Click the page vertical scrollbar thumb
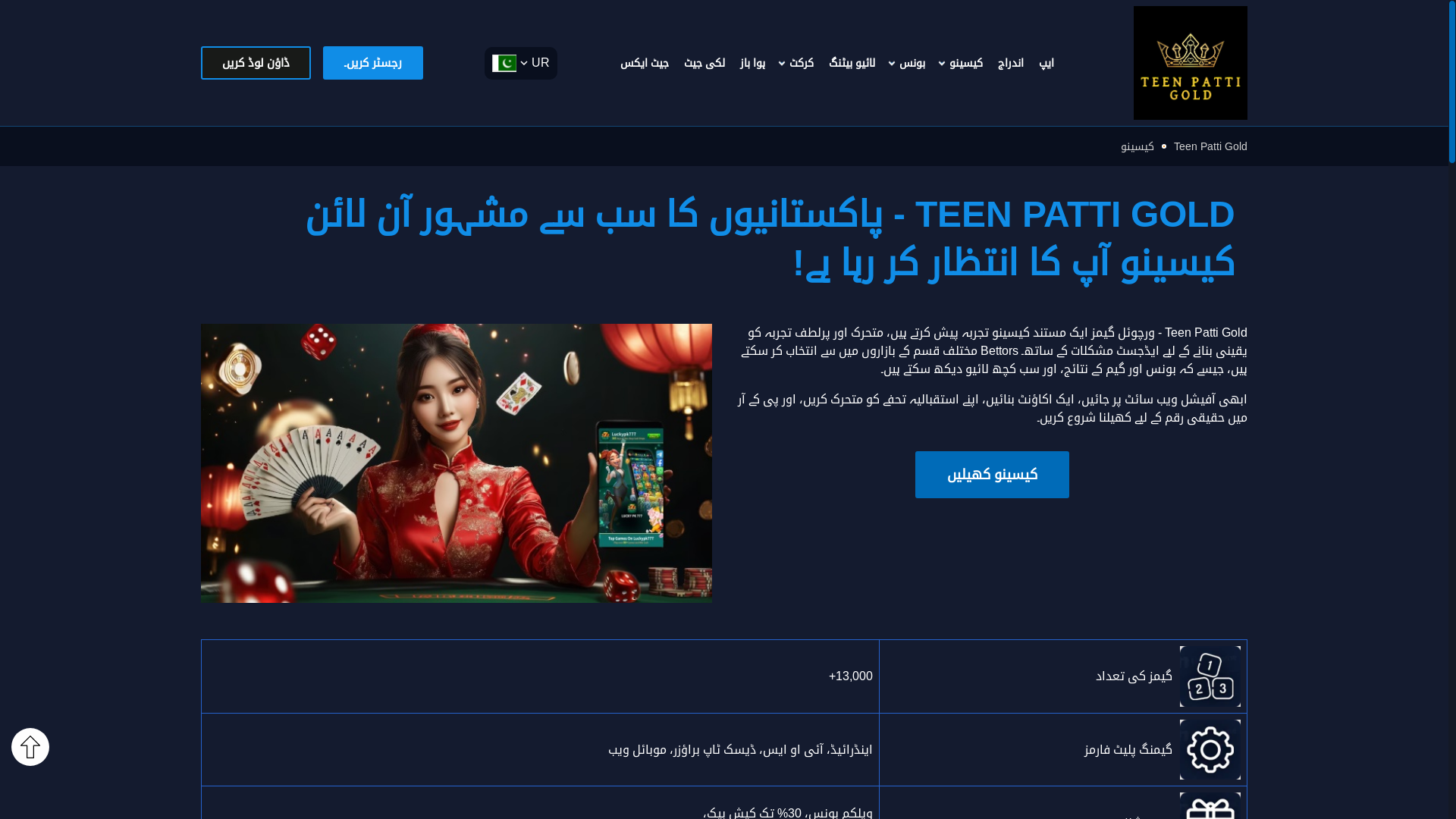The image size is (1456, 819). click(x=1452, y=82)
